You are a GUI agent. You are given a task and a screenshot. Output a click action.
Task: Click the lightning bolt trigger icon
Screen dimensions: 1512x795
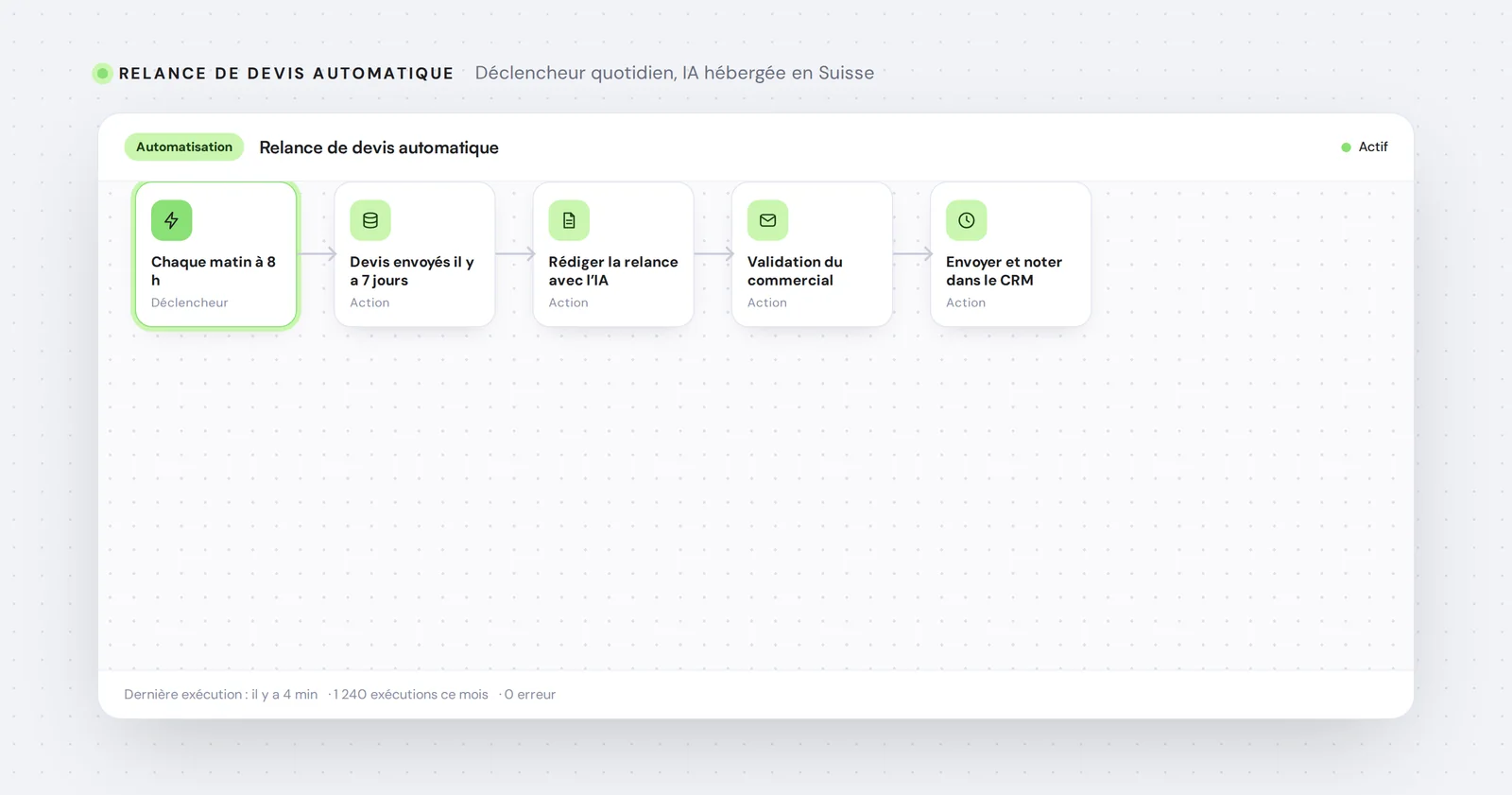pyautogui.click(x=171, y=220)
